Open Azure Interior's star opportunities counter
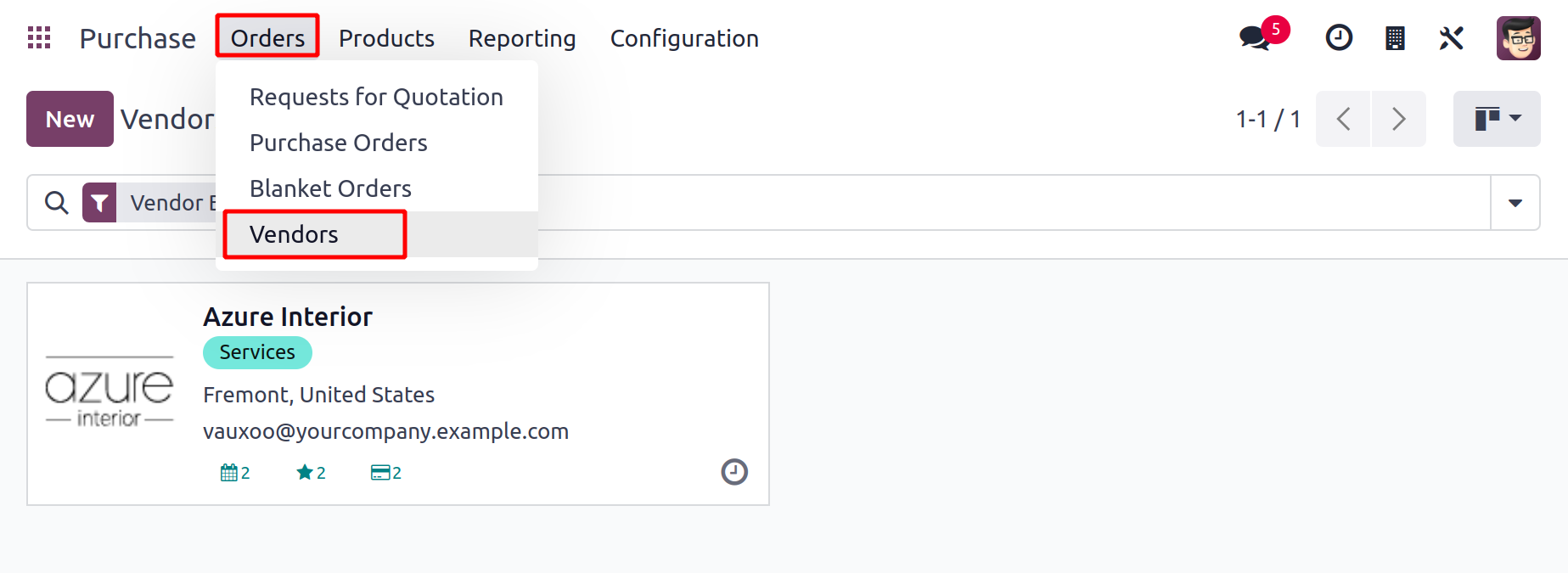Screen dimensions: 1568x573 click(x=311, y=473)
